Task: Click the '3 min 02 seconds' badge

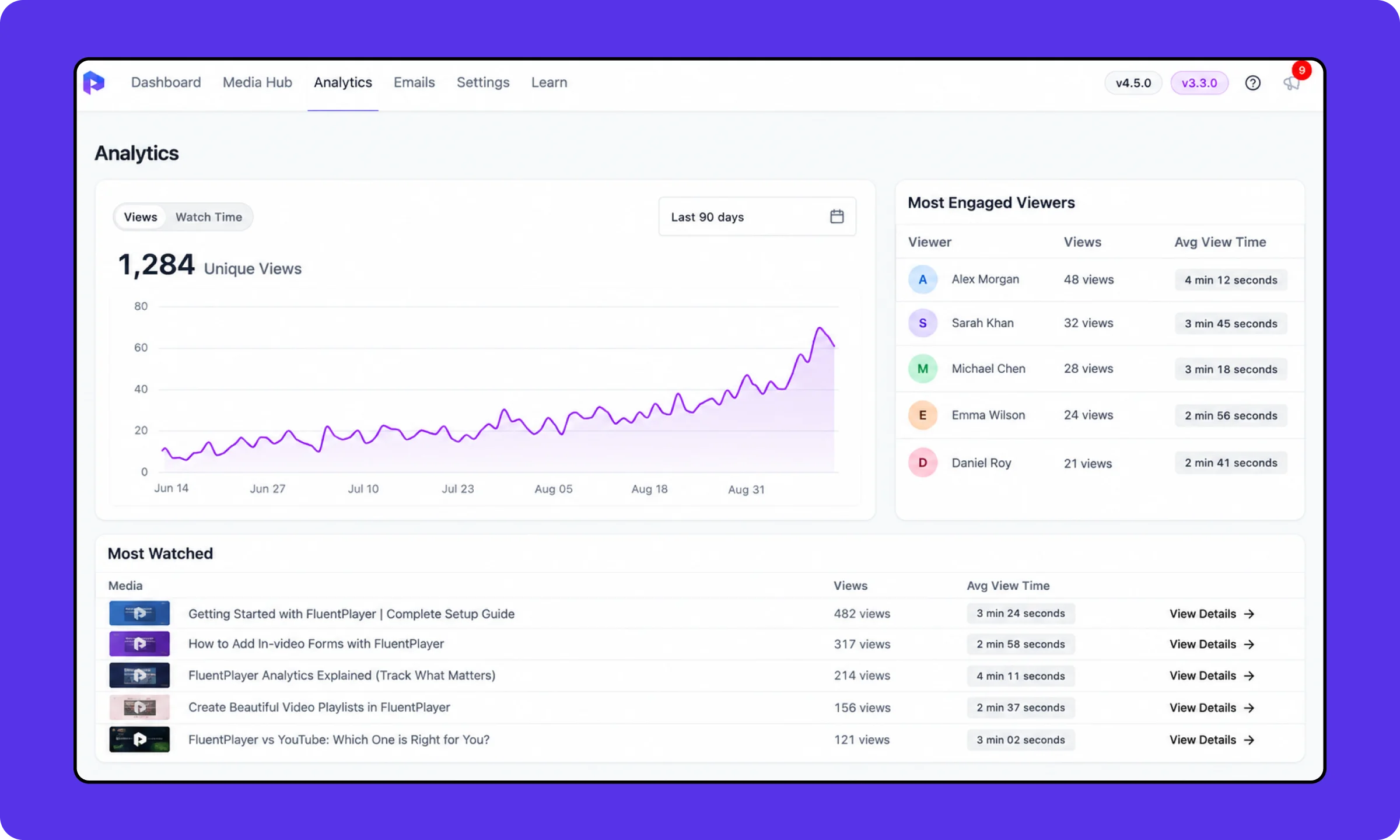Action: coord(1021,740)
